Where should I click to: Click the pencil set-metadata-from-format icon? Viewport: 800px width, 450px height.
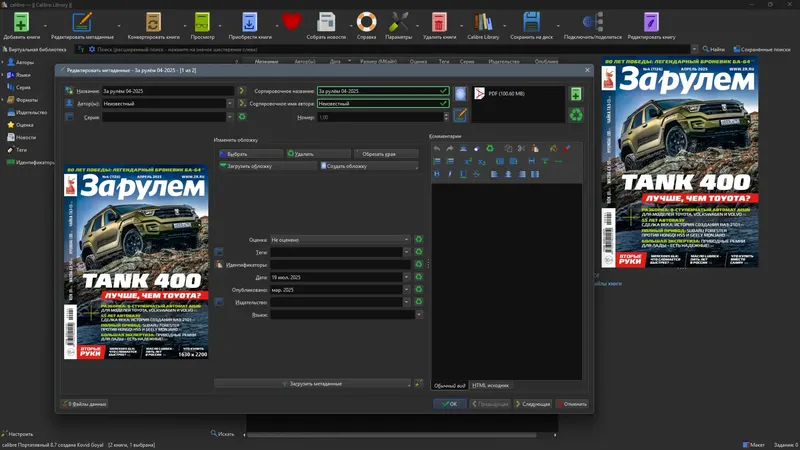coord(460,115)
